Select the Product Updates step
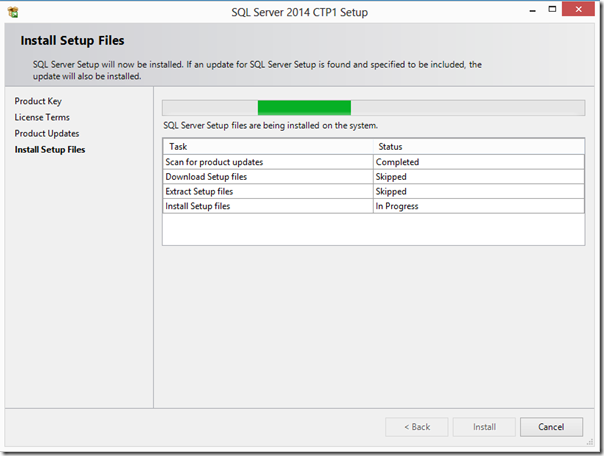 click(47, 133)
